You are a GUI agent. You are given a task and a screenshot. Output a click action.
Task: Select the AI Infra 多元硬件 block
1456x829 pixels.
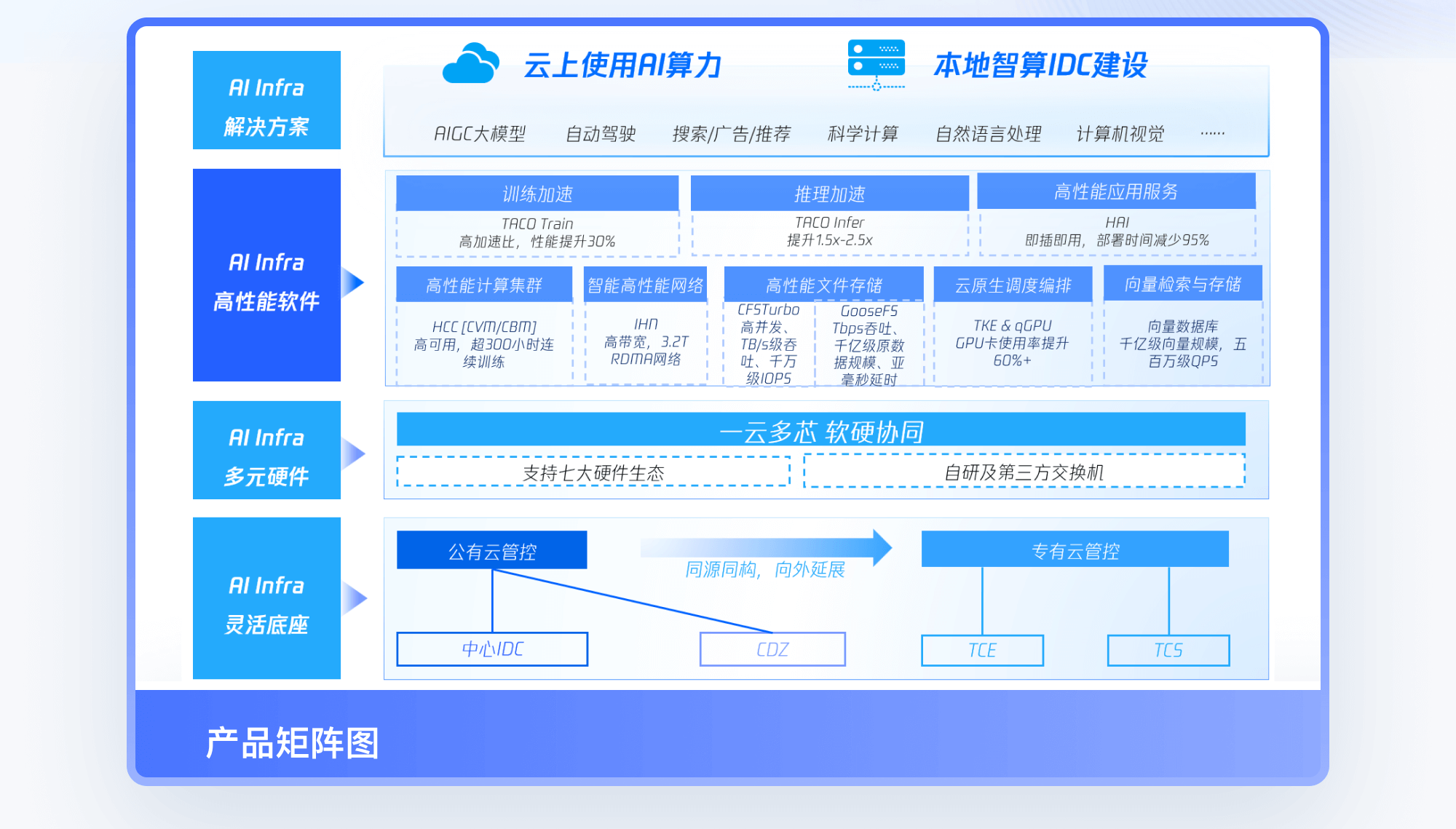coord(266,450)
